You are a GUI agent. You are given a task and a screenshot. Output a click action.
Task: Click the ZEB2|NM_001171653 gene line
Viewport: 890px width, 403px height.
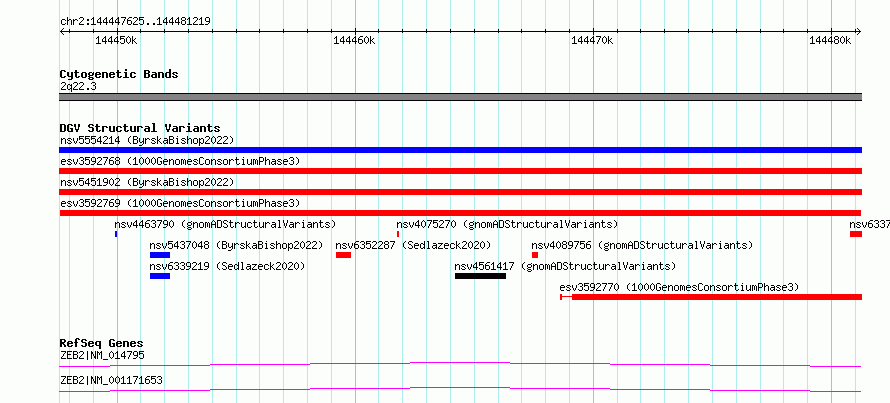pos(460,389)
